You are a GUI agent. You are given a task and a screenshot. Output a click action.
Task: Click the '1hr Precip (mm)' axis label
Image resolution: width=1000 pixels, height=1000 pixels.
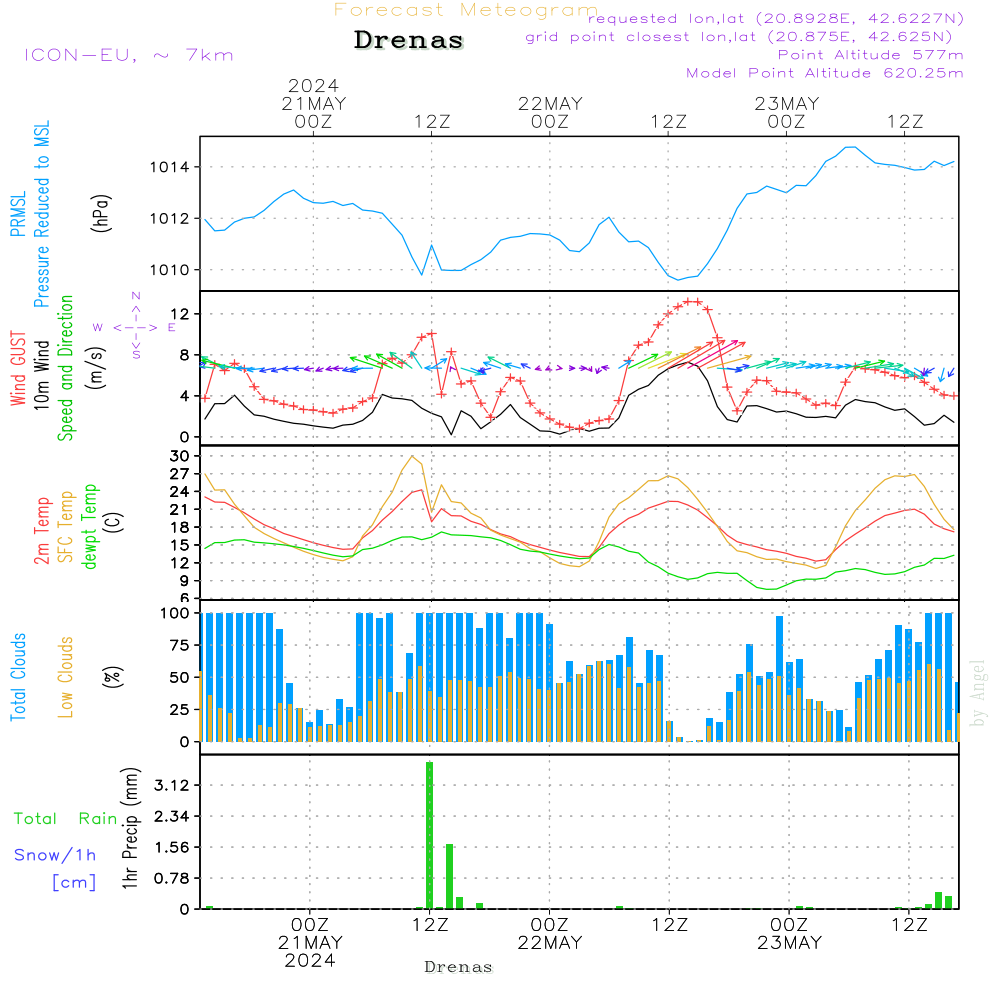coord(130,828)
